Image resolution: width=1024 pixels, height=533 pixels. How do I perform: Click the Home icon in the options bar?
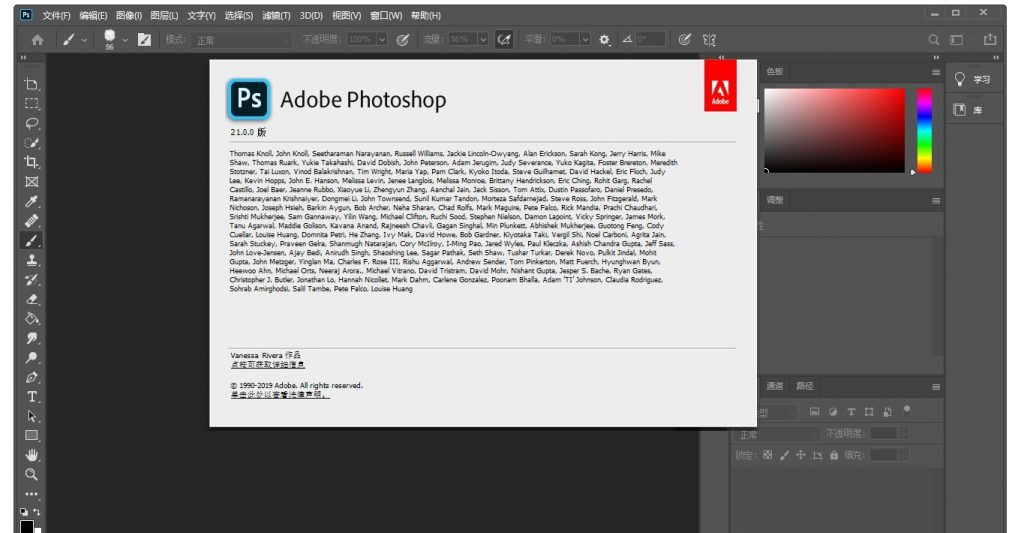(x=37, y=40)
